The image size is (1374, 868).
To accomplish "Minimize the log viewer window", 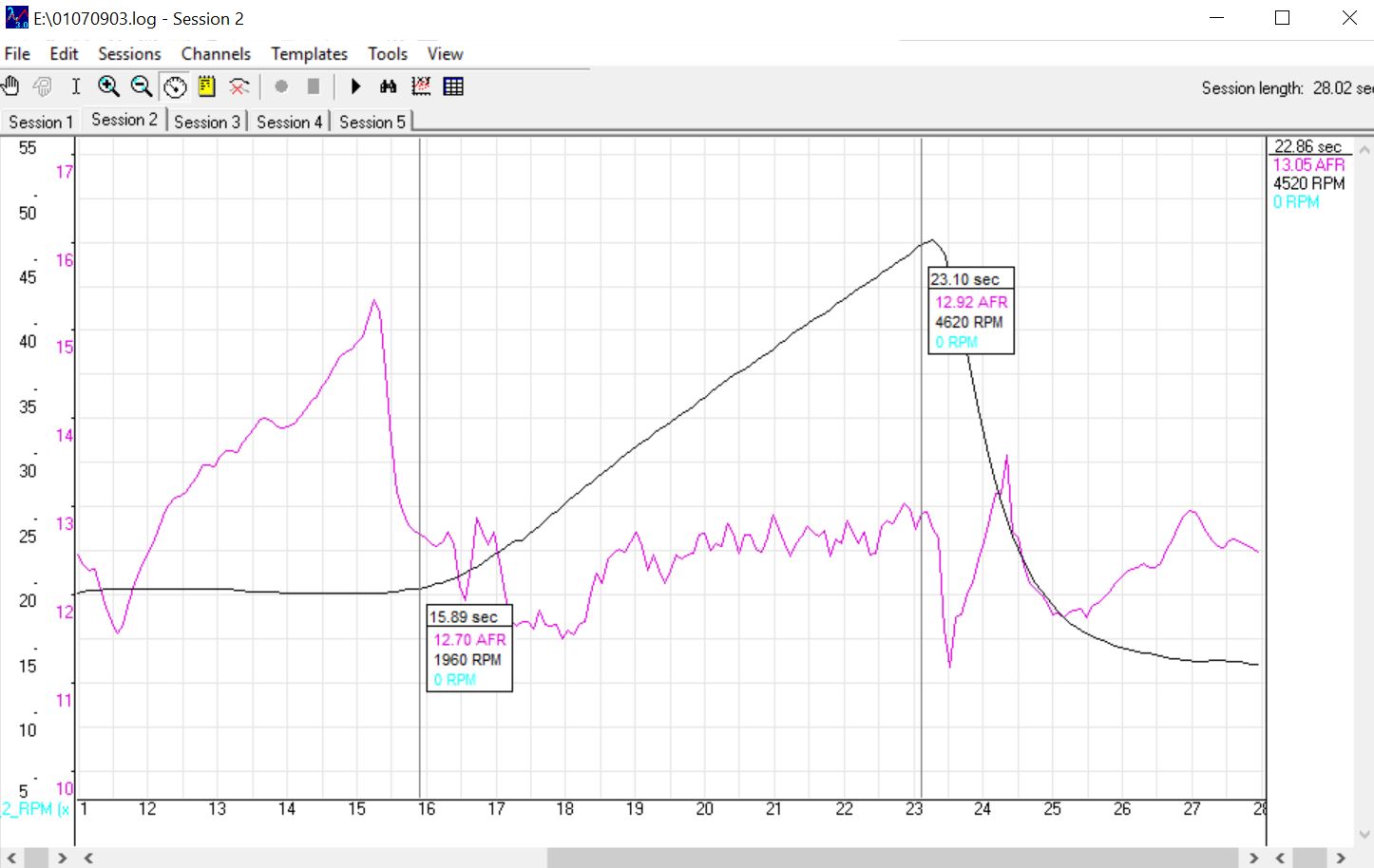I will (x=1215, y=18).
